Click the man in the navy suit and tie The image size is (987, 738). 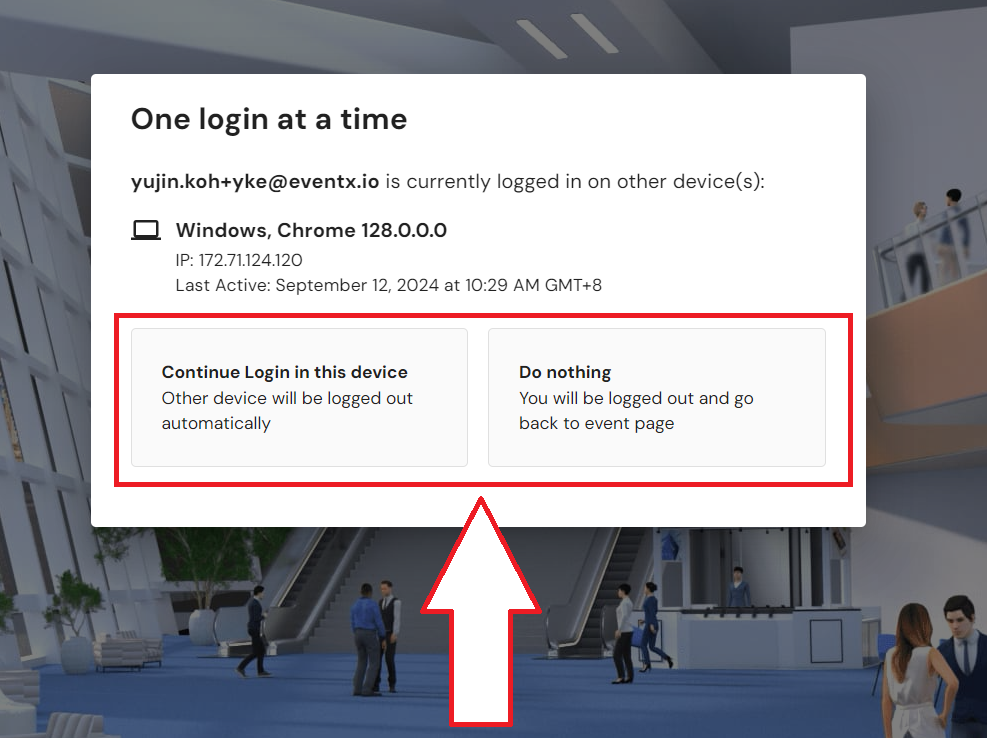tap(963, 666)
